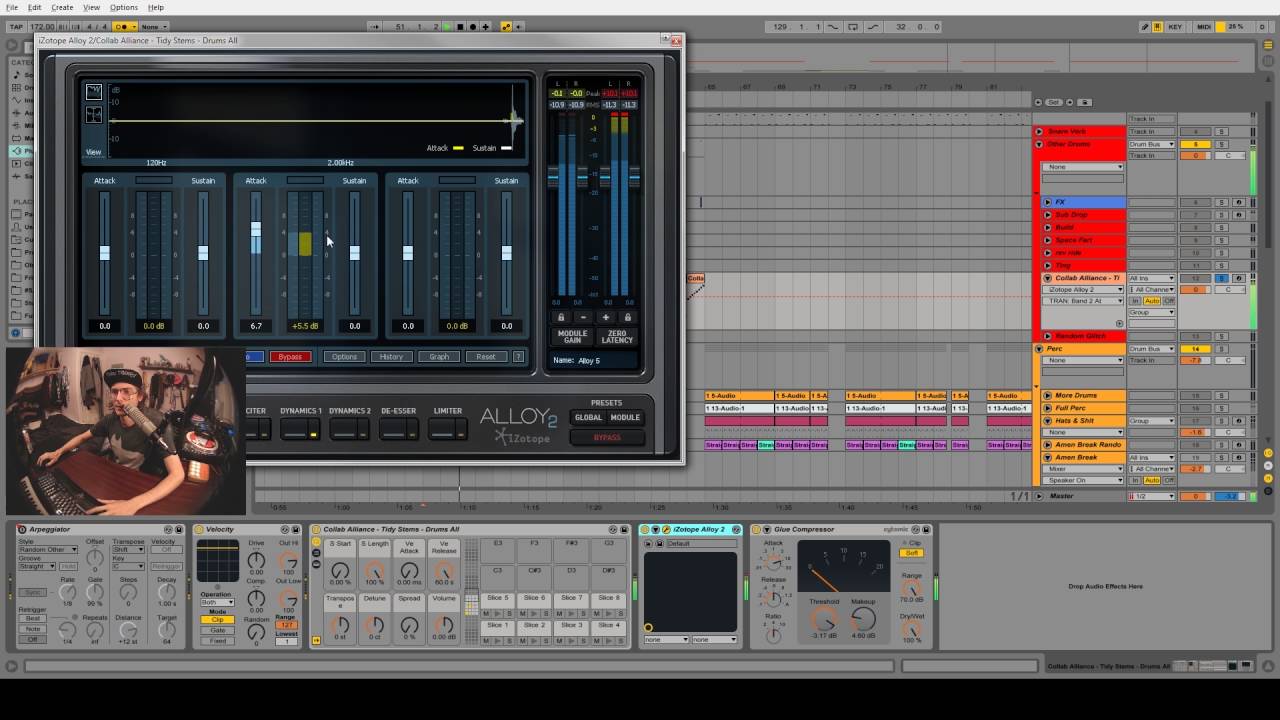This screenshot has width=1280, height=720.
Task: Toggle the Glue Compressor device activator
Action: point(756,529)
